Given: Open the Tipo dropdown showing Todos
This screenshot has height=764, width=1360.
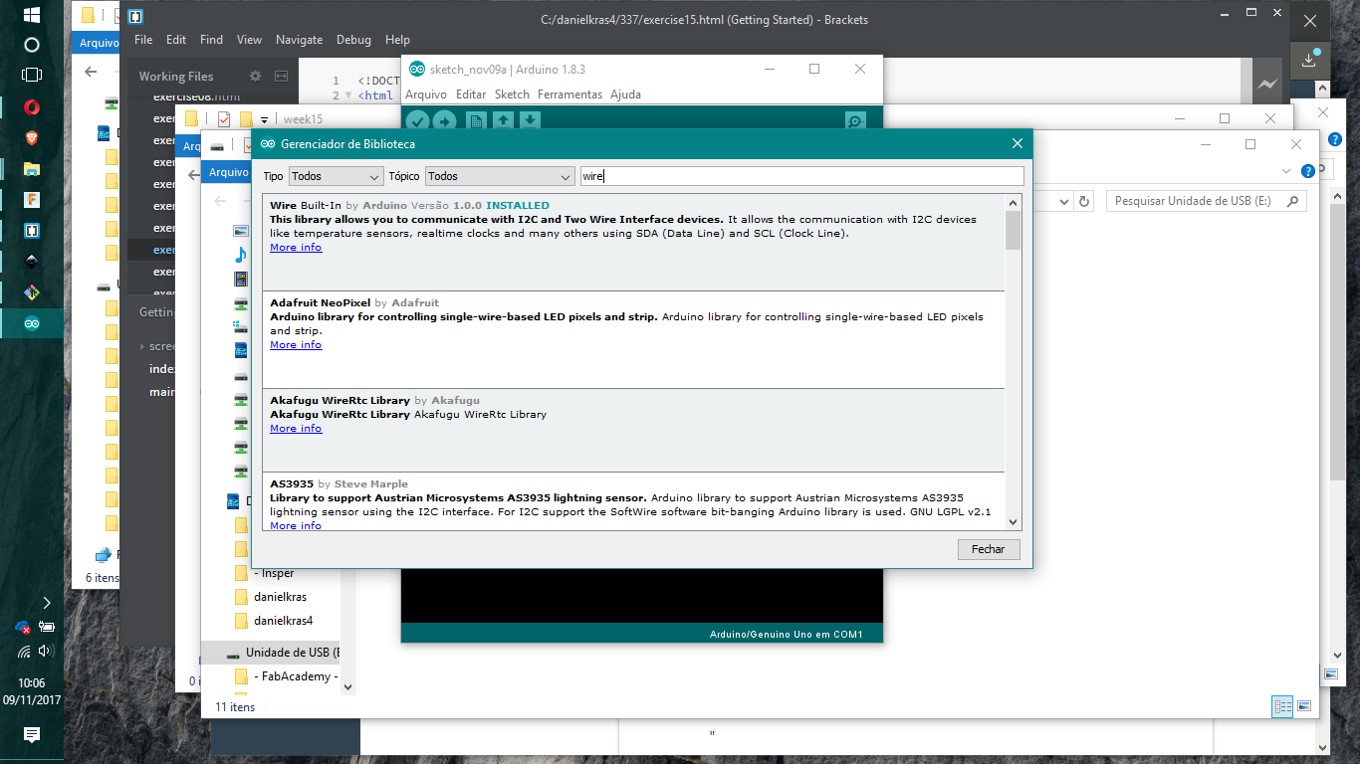Looking at the screenshot, I should coord(336,176).
